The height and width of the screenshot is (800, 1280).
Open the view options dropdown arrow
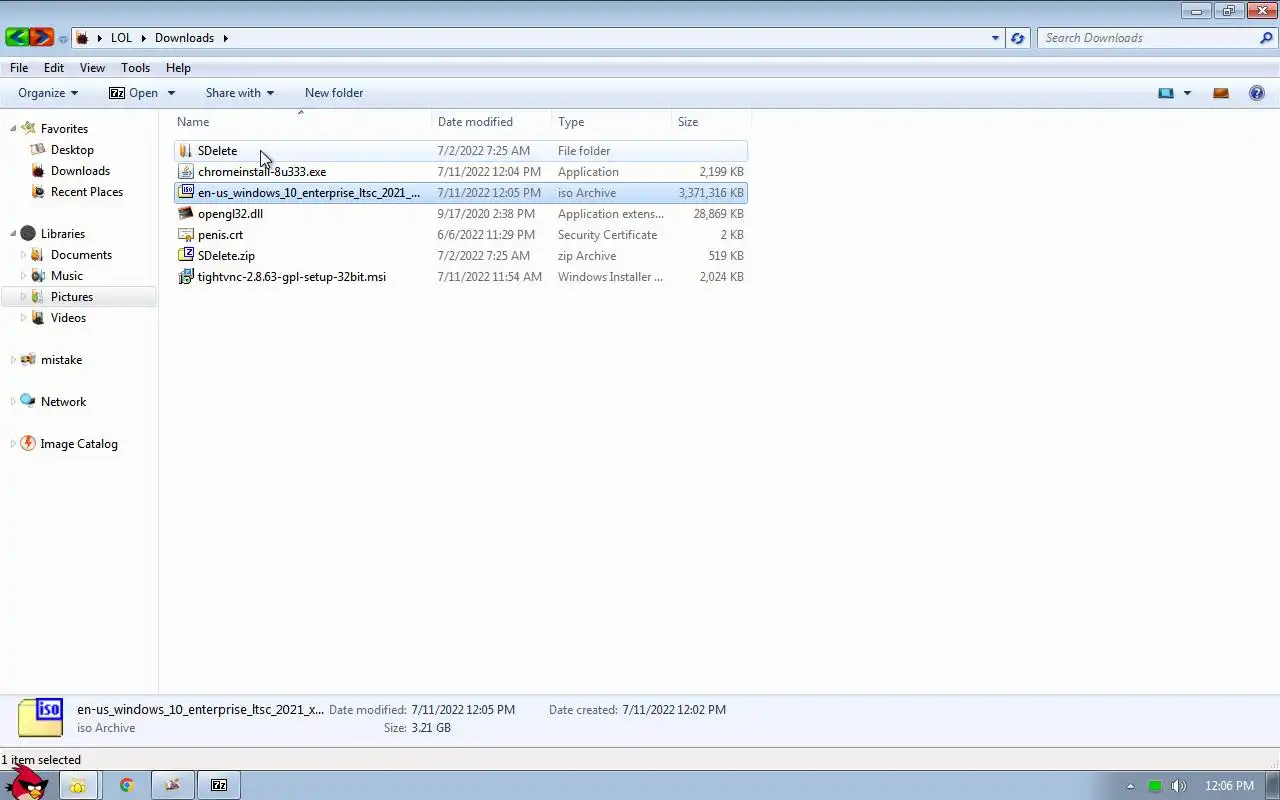[x=1187, y=93]
